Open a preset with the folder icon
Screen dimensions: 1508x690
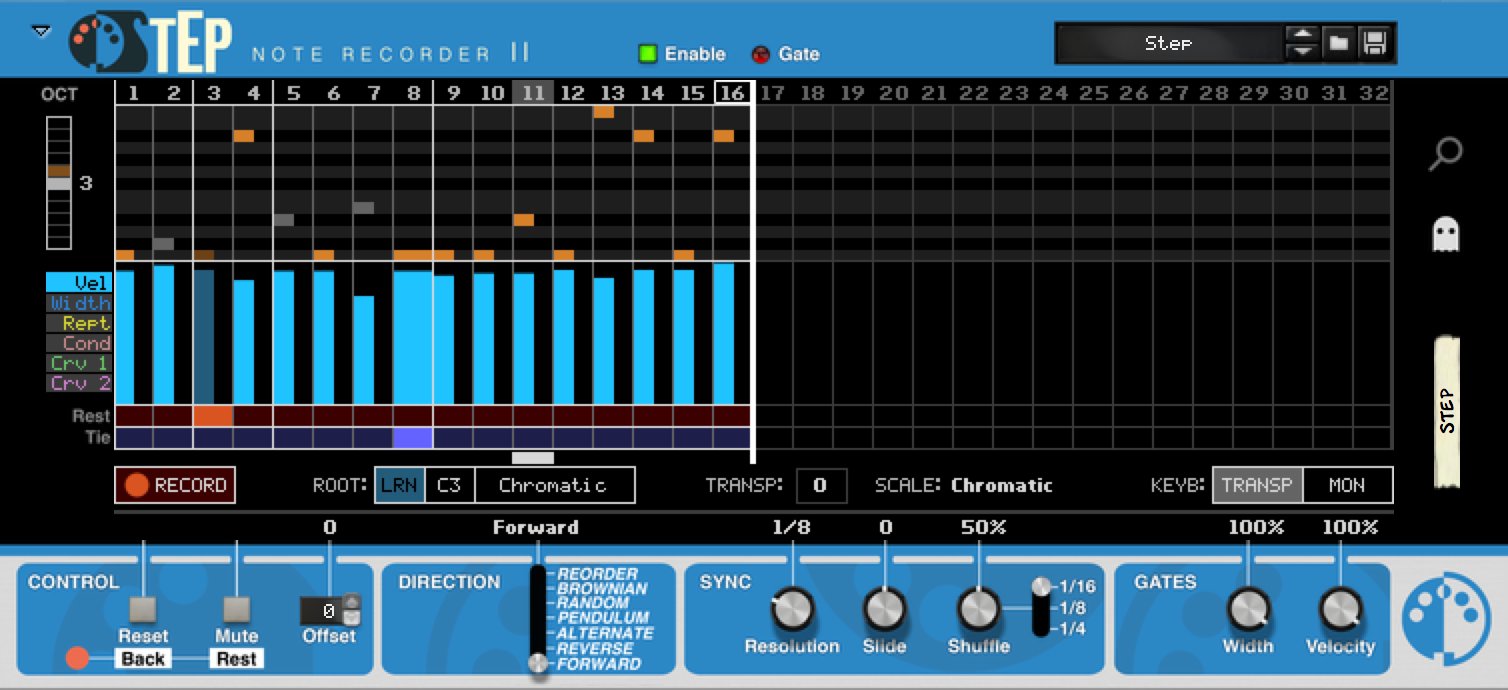[x=1340, y=44]
